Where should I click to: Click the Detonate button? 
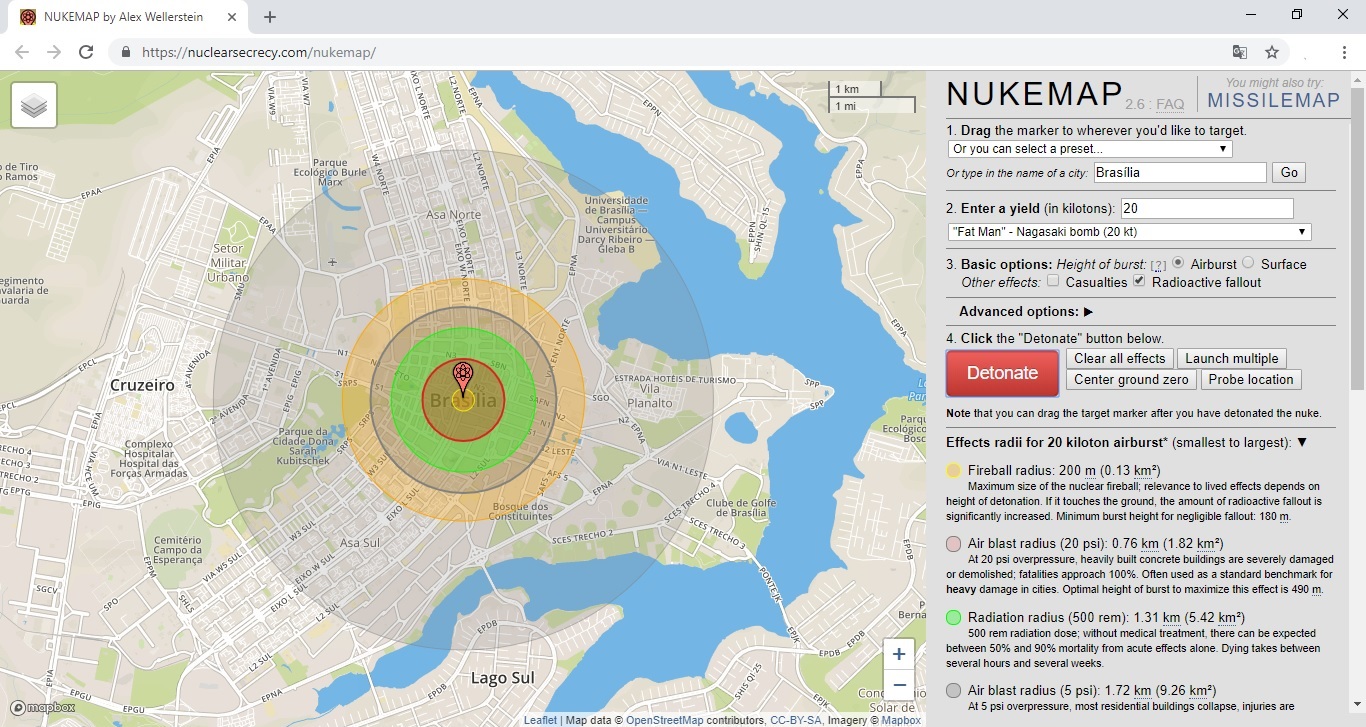point(1002,373)
